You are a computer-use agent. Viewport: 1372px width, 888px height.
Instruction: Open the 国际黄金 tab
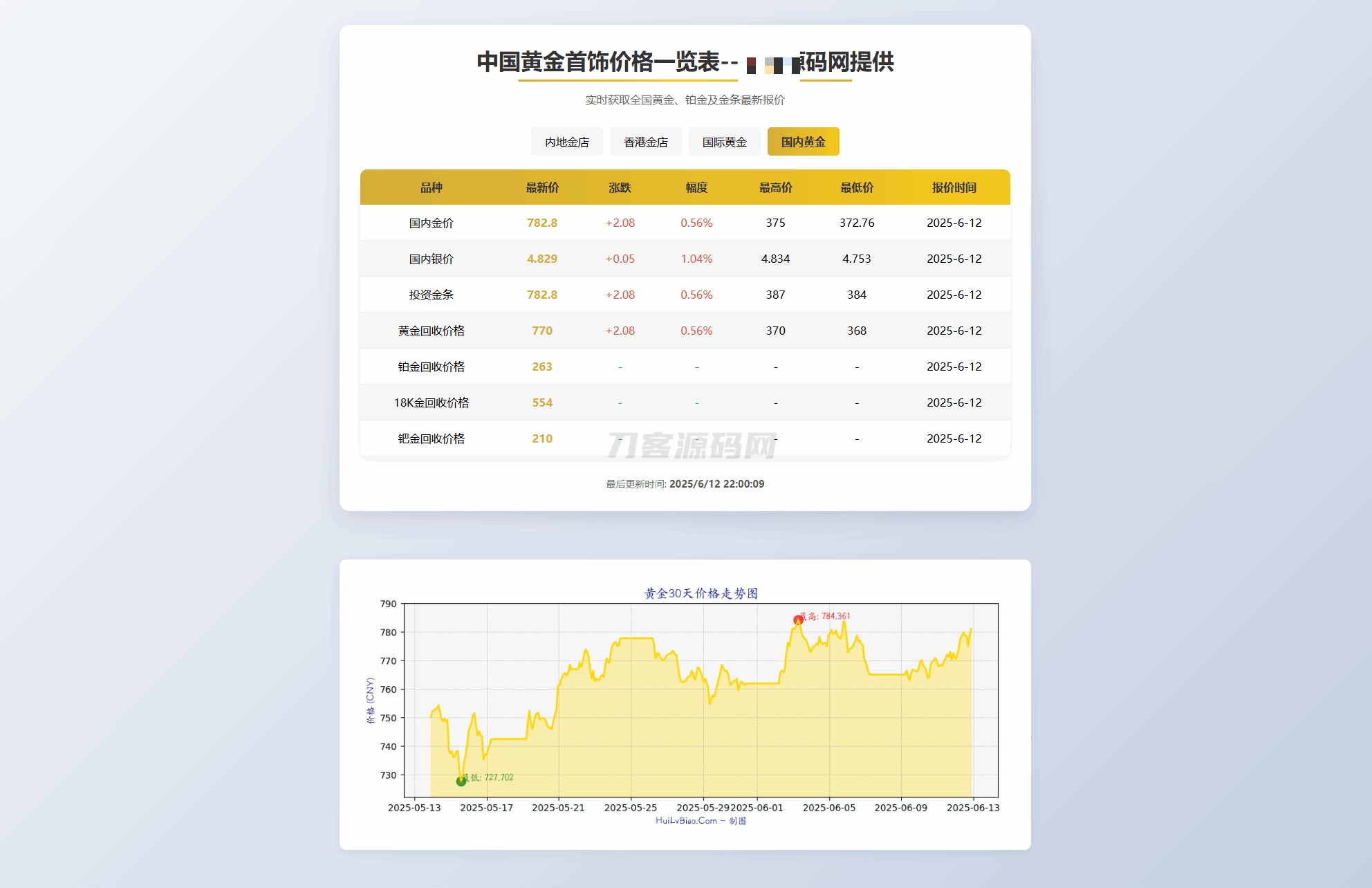tap(725, 142)
